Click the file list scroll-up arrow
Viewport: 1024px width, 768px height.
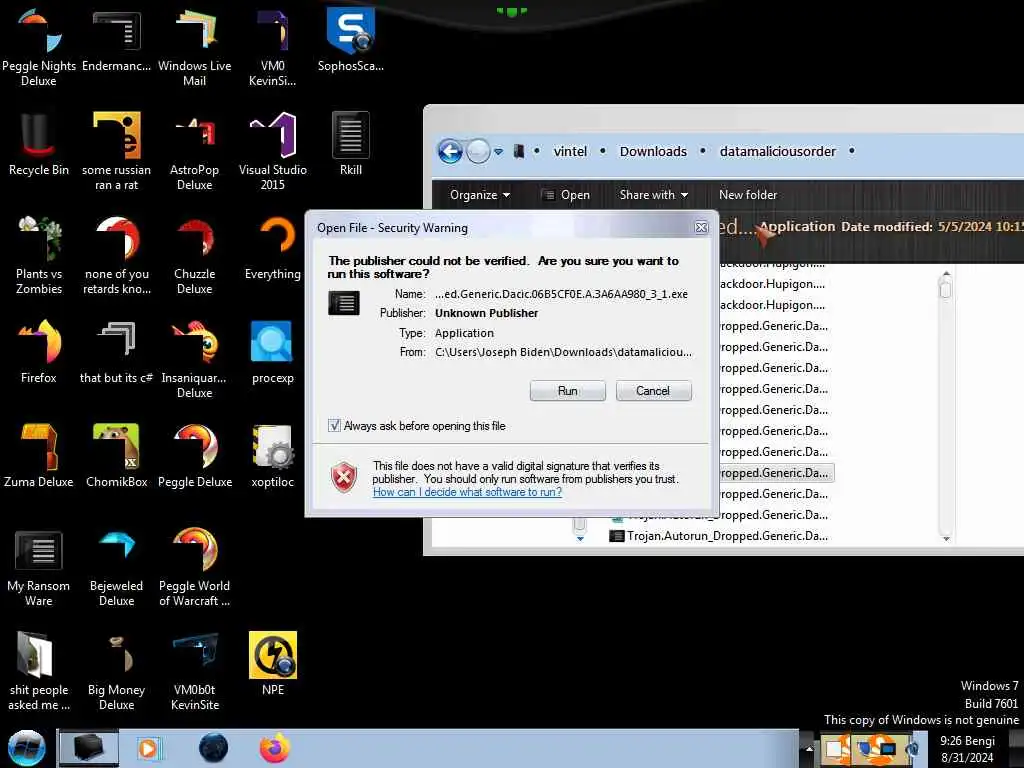tap(946, 273)
